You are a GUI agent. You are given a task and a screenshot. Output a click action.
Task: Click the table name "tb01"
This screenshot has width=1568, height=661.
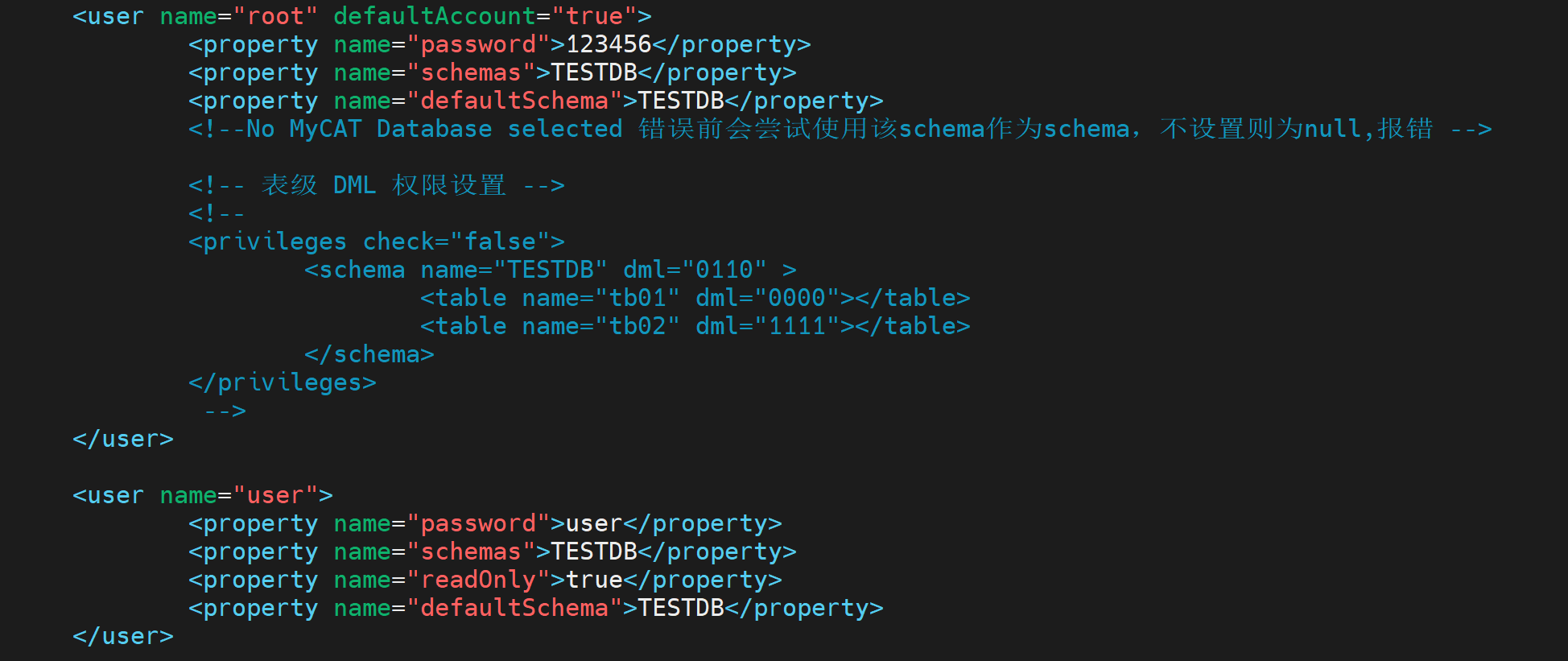tap(638, 298)
